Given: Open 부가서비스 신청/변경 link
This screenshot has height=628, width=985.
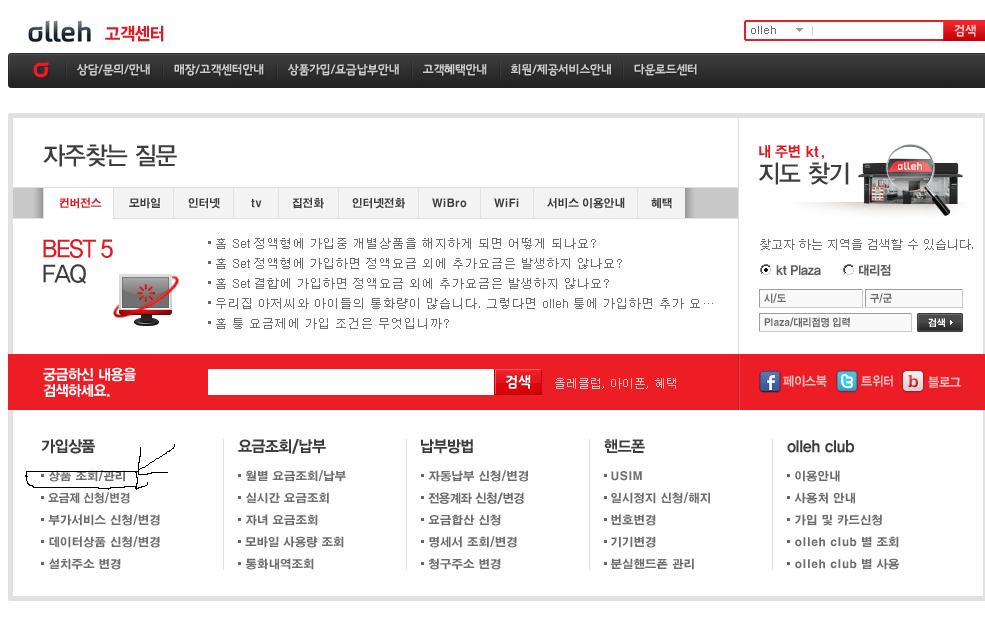Looking at the screenshot, I should click(x=104, y=520).
